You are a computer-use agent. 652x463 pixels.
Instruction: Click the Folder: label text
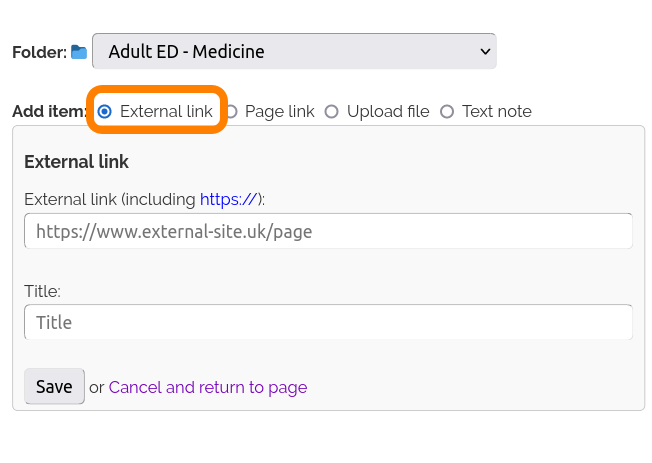click(39, 52)
